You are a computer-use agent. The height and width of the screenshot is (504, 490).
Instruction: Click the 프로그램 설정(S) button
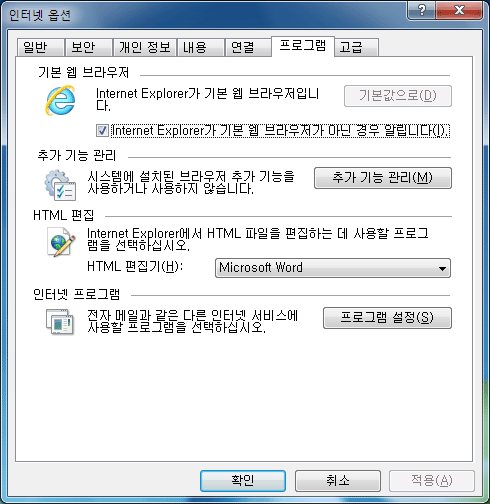point(387,318)
